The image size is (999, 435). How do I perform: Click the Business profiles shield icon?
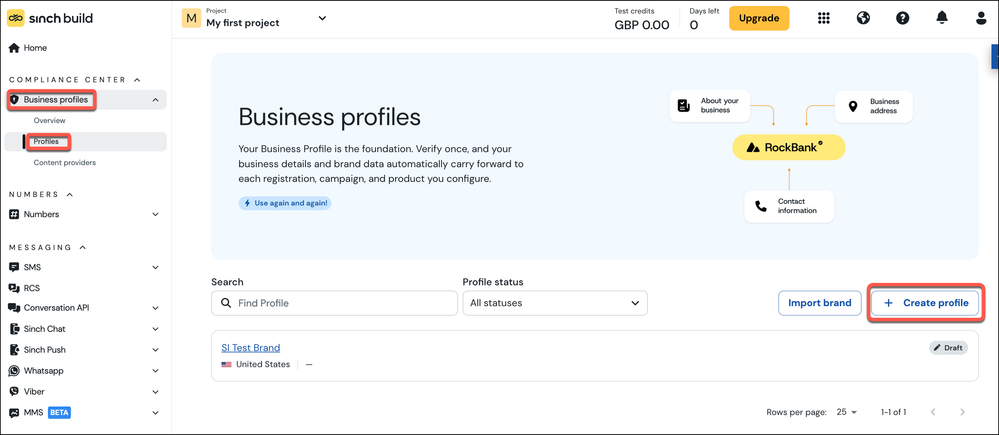coord(15,100)
